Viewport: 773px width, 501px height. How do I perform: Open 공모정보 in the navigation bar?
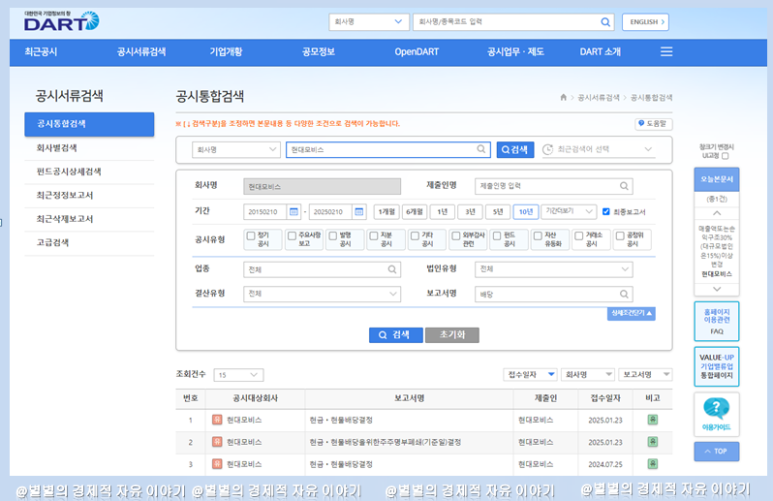tap(318, 52)
